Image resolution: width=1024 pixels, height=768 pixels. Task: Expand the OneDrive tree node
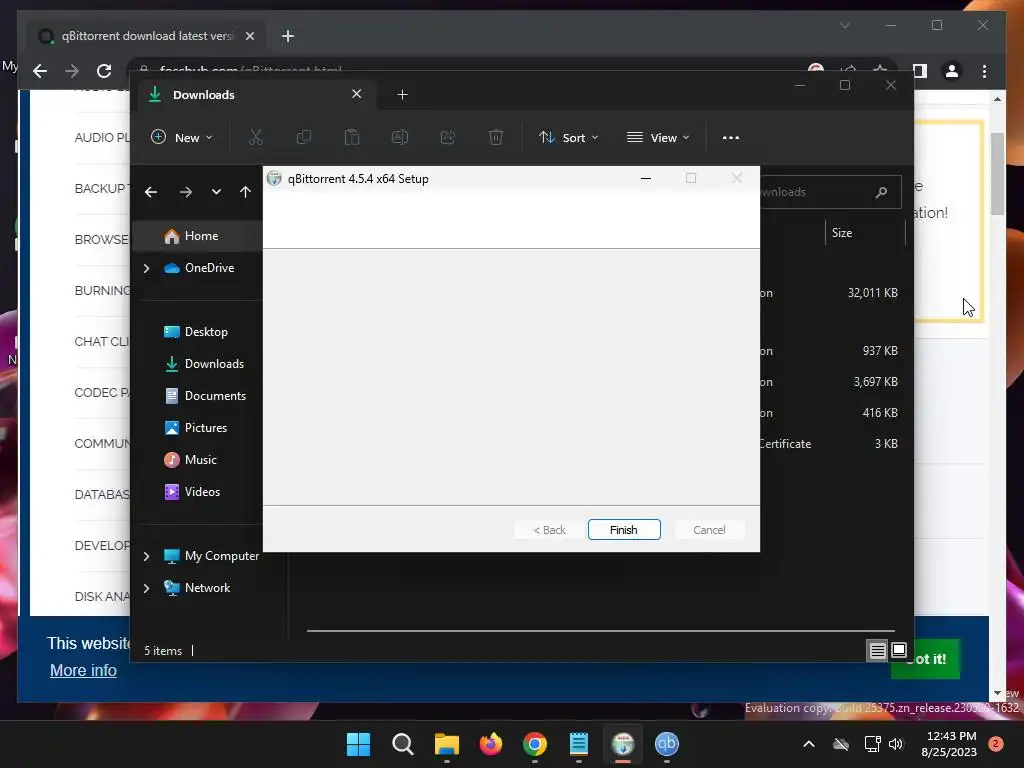pyautogui.click(x=146, y=268)
